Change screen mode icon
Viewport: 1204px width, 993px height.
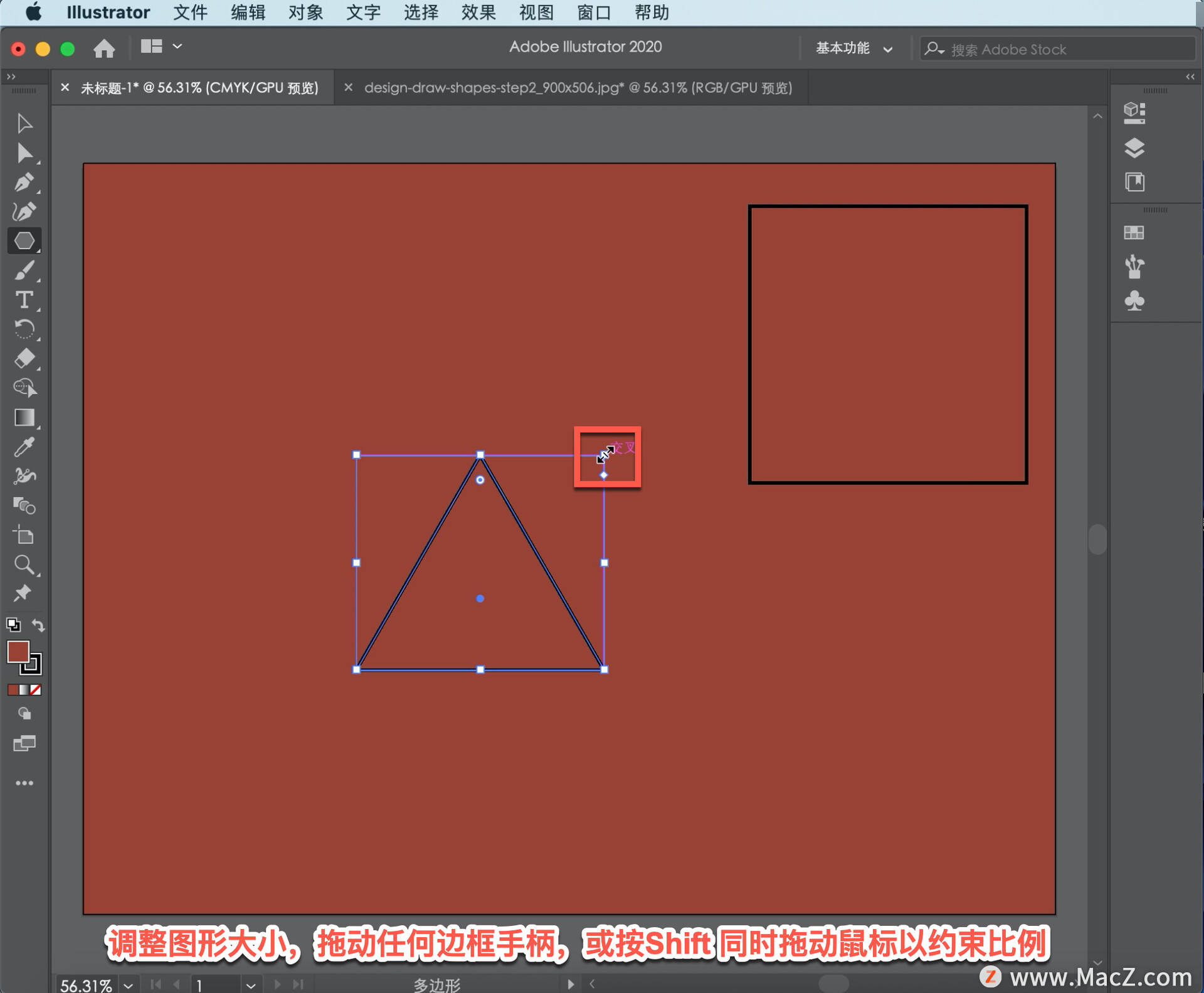coord(24,744)
